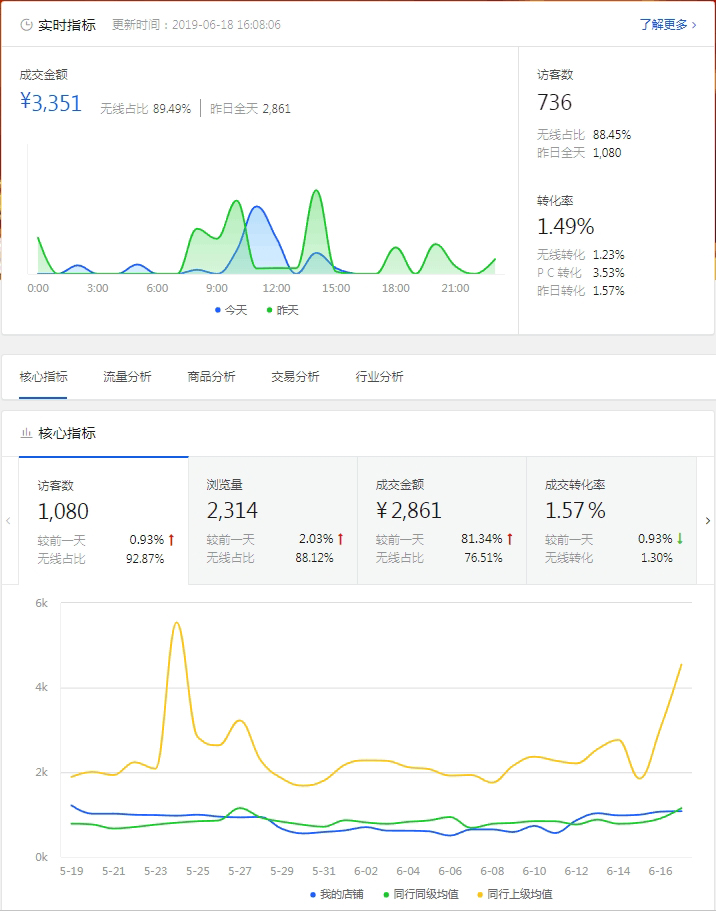Image resolution: width=716 pixels, height=916 pixels.
Task: Click the bar chart icon beside 核心指标
Action: [26, 434]
